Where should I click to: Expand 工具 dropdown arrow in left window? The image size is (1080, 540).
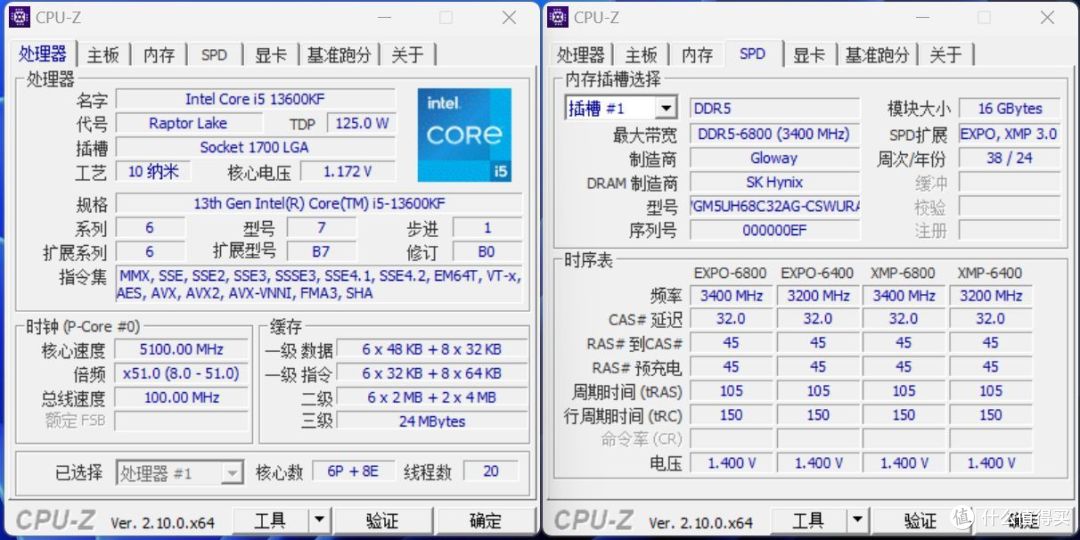[x=319, y=520]
